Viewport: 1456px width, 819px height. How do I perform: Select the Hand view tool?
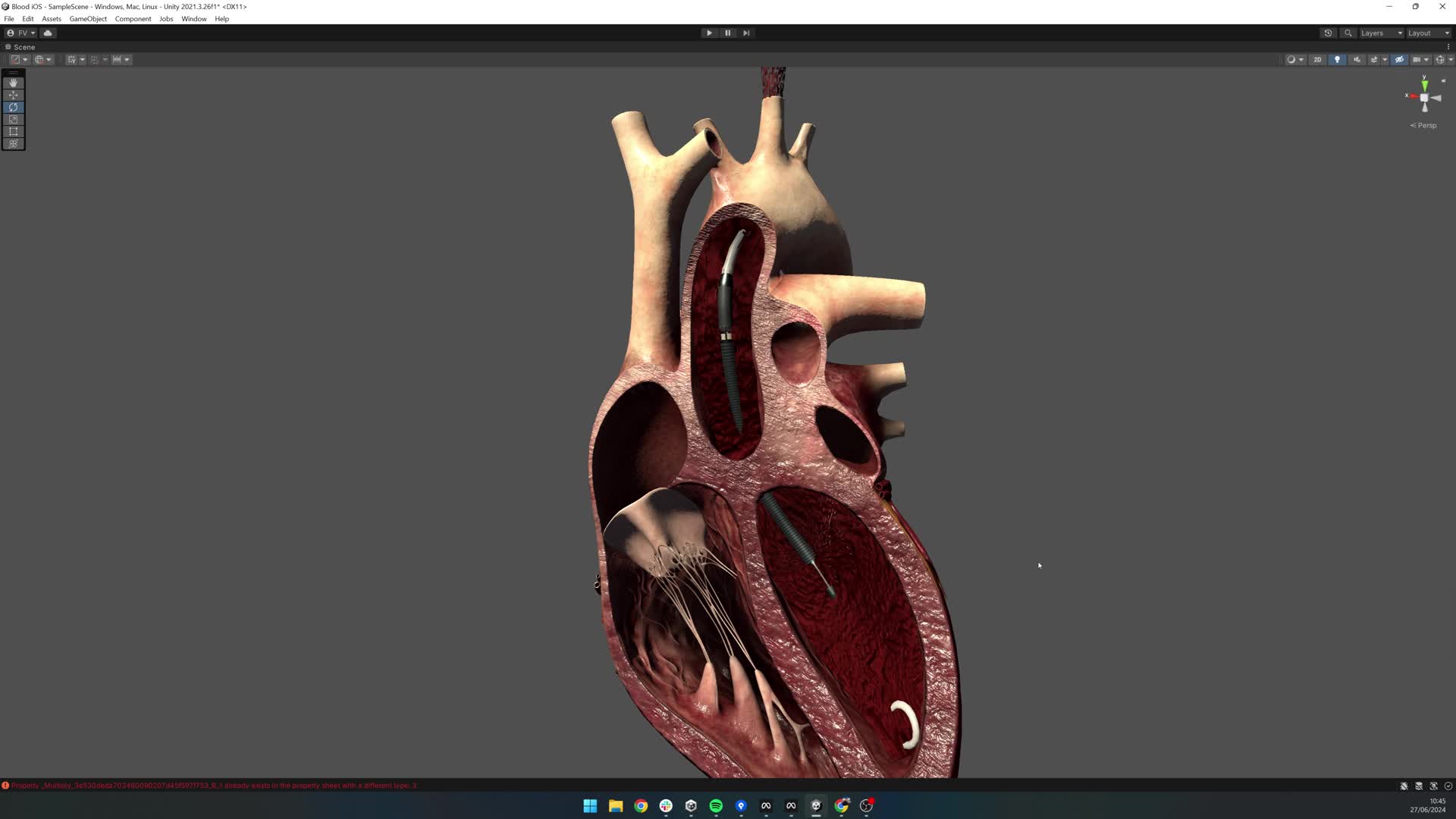(x=13, y=83)
